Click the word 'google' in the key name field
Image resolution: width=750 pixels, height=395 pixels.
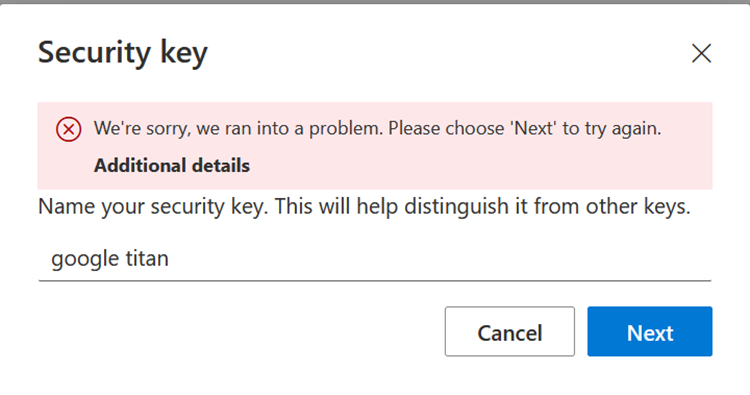click(x=85, y=260)
